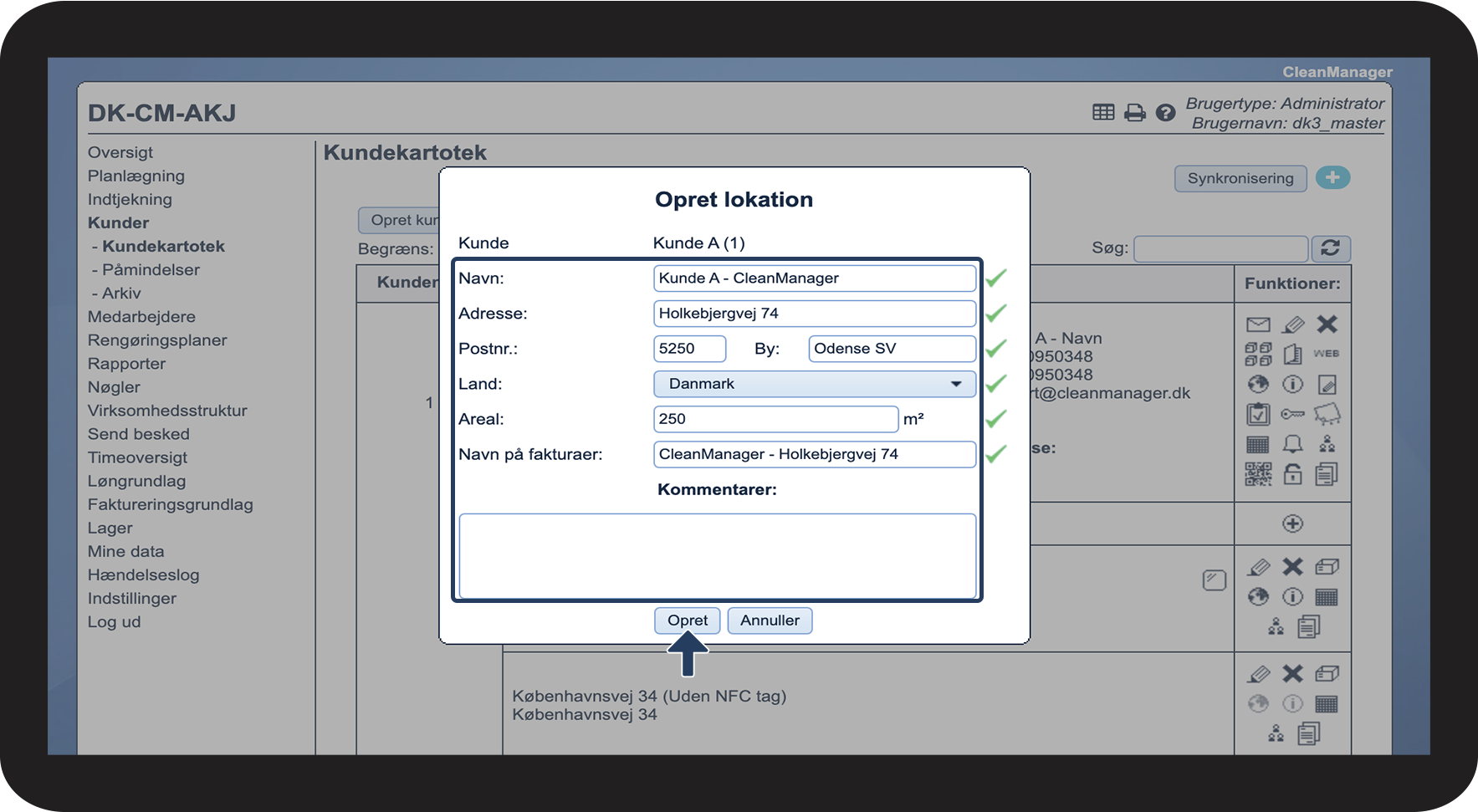Open the Land dropdown showing Danmark
Screen dimensions: 1478x812
point(814,384)
